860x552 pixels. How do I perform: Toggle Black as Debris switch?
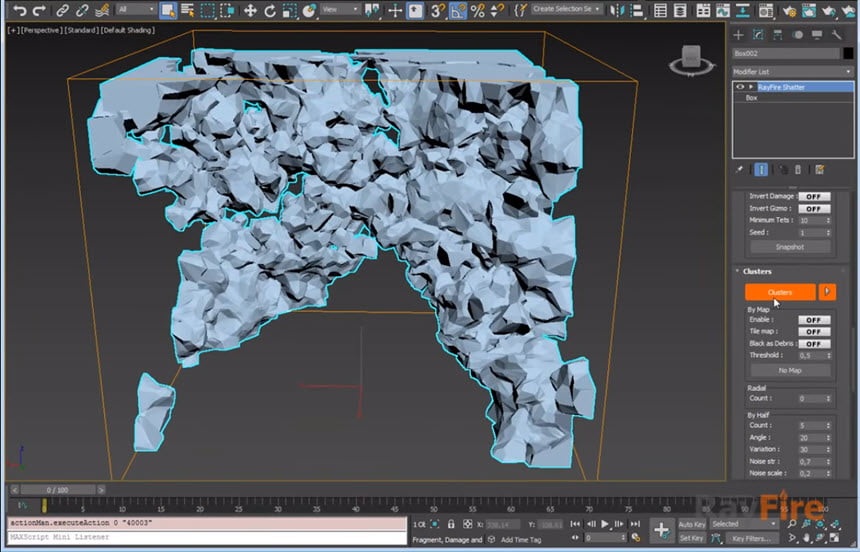(x=814, y=344)
